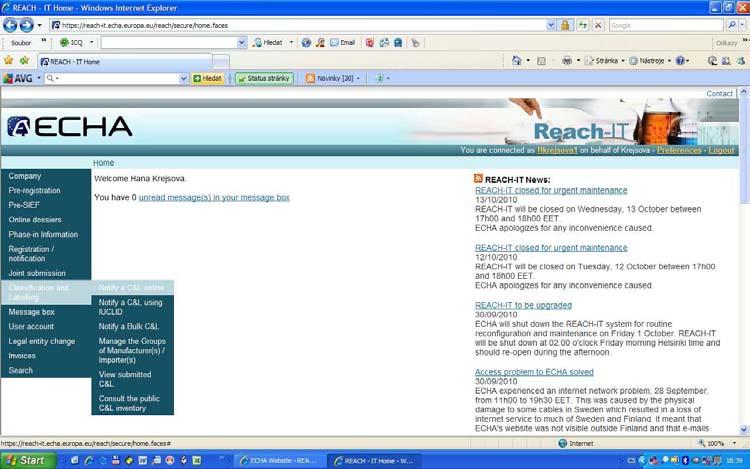
Task: Click the Contact link at top right
Action: click(x=719, y=94)
